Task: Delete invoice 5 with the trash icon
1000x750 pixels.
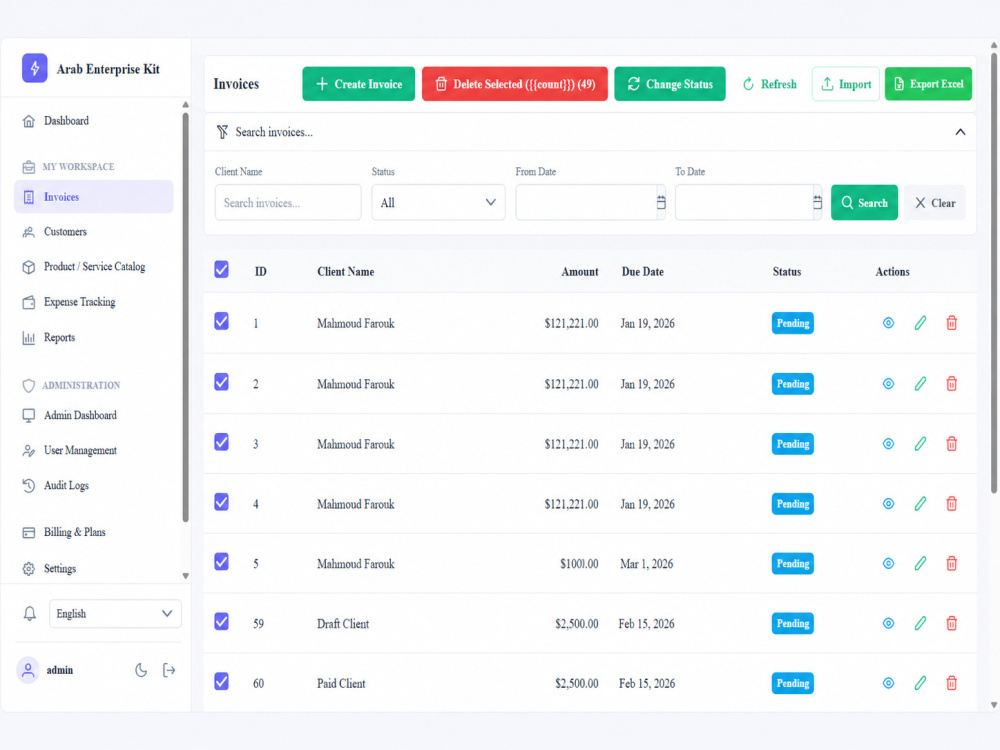Action: (951, 564)
